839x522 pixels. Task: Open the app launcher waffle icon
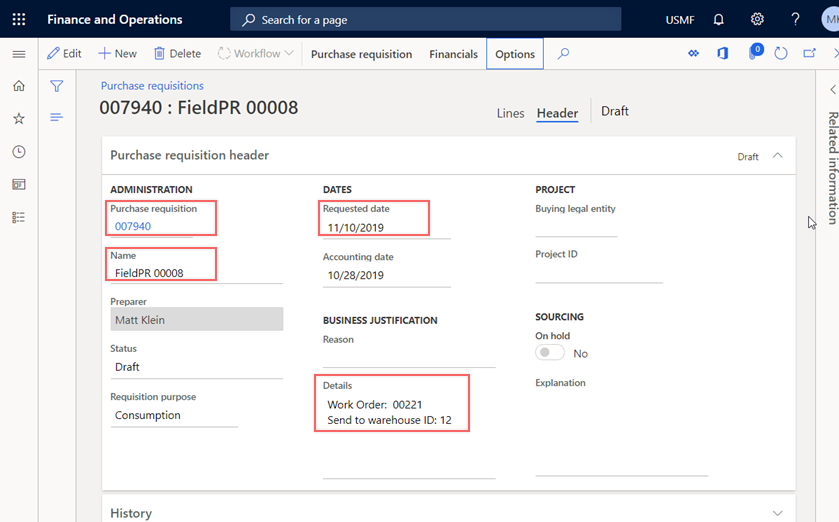(x=19, y=19)
